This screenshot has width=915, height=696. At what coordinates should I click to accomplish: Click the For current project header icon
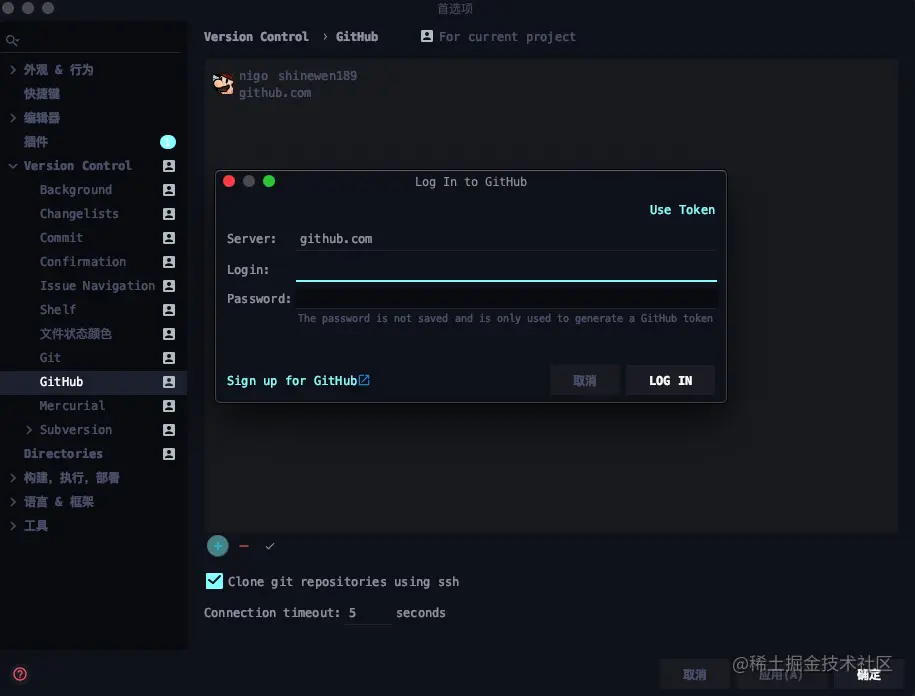427,36
